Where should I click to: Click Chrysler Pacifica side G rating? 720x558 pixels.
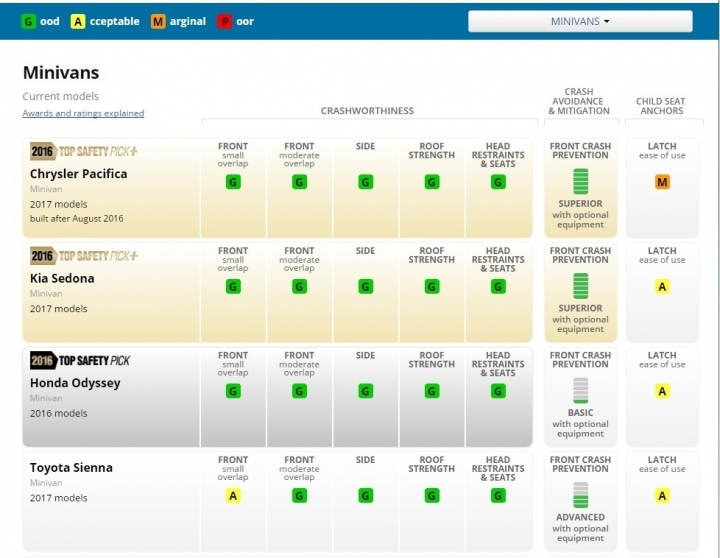point(366,182)
